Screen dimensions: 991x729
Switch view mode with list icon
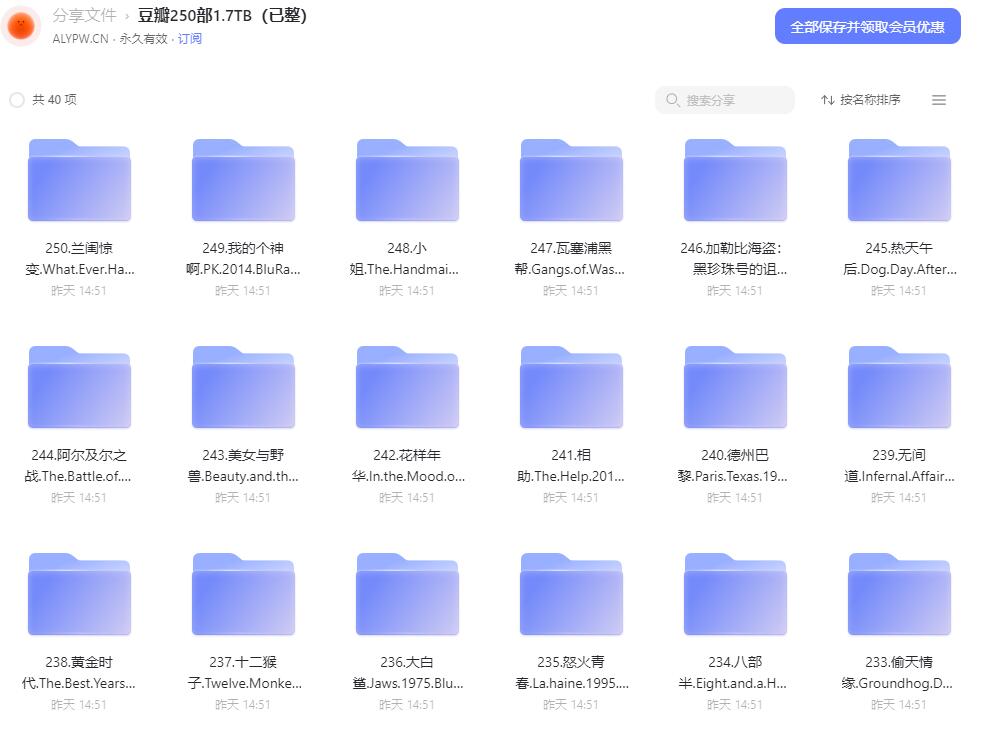[939, 100]
